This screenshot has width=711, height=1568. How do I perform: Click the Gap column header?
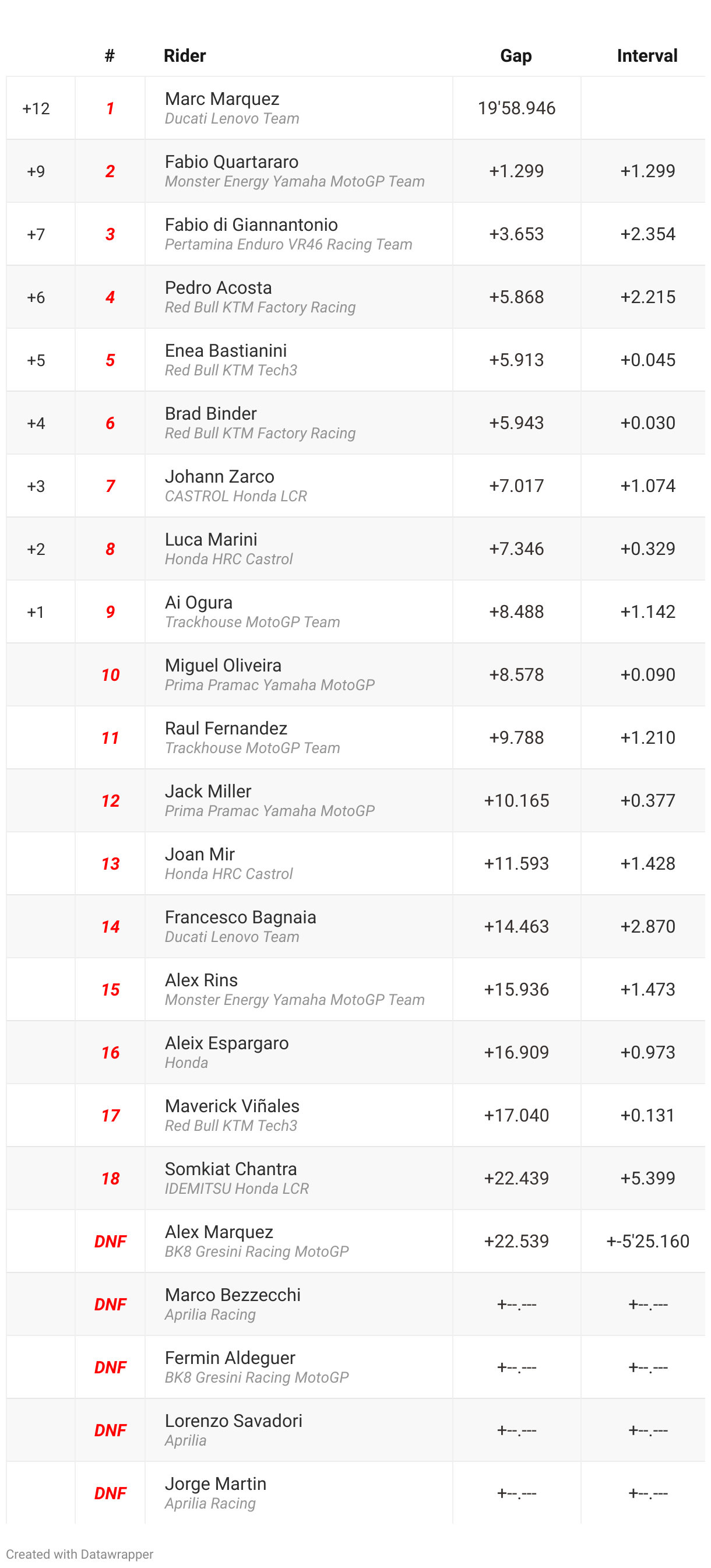tap(516, 55)
